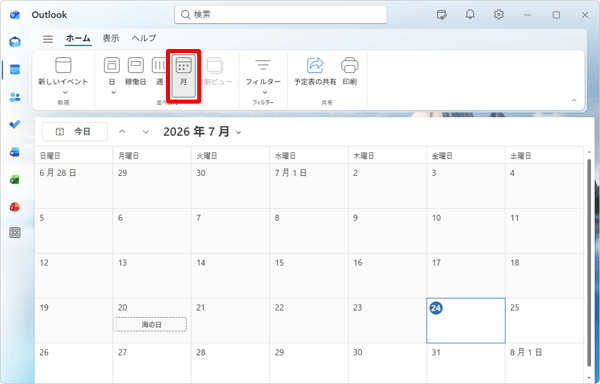Select the date cell 31
600x384 pixels.
tap(466, 363)
